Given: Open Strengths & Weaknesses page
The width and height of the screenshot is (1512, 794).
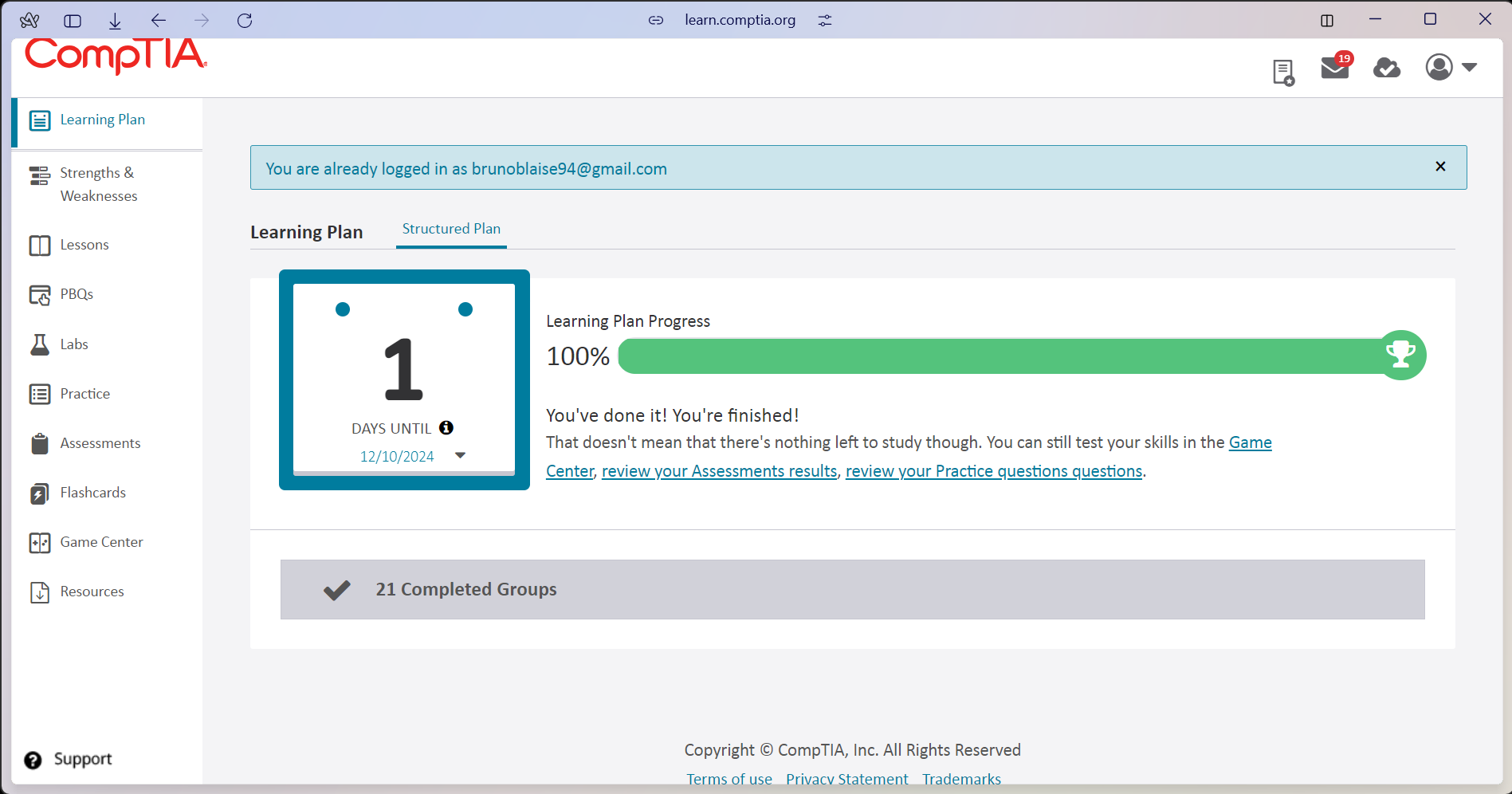Looking at the screenshot, I should tap(99, 184).
